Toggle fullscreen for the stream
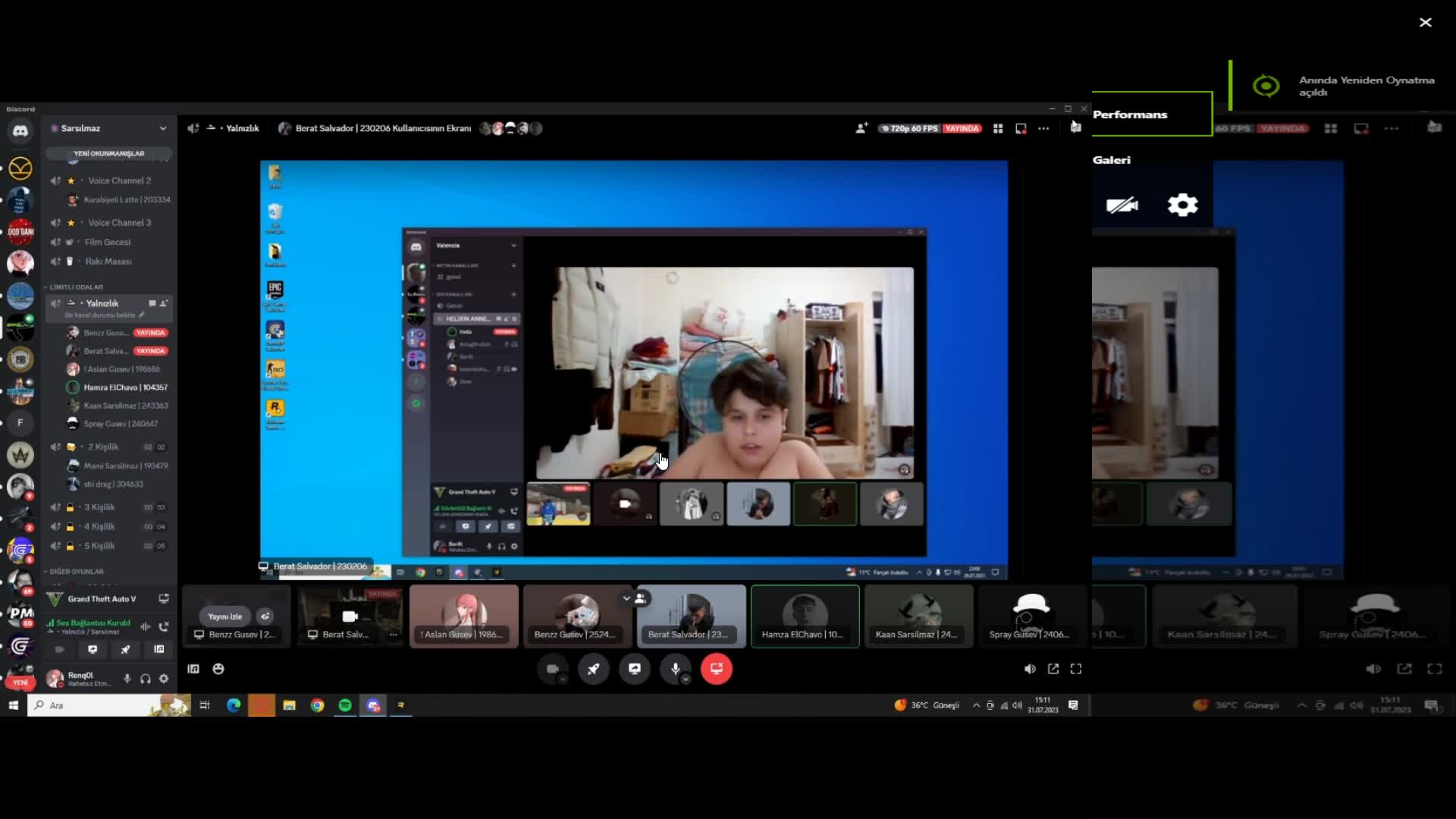This screenshot has height=819, width=1456. pos(1076,668)
